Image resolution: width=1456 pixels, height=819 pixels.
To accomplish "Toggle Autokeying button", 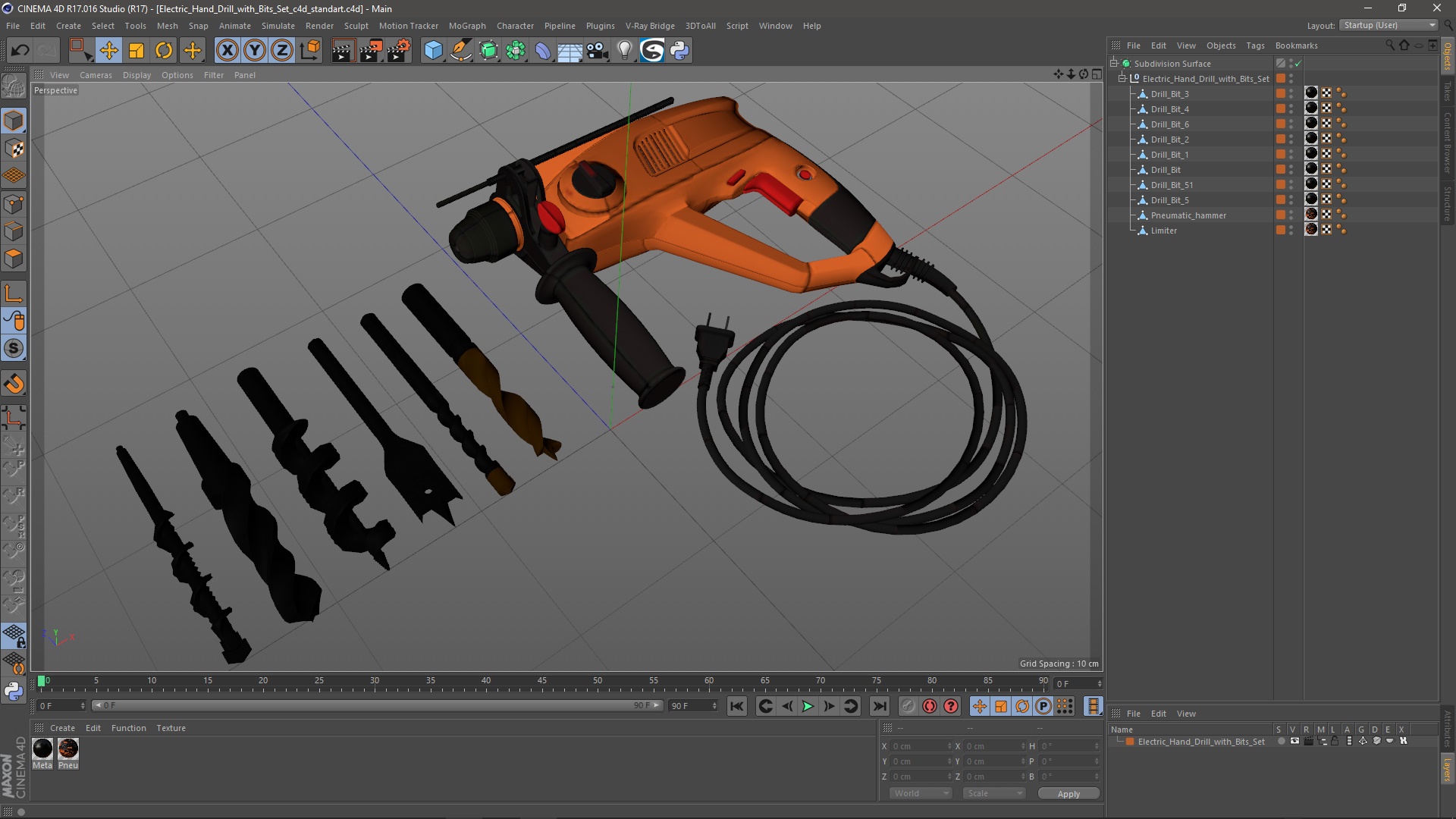I will pyautogui.click(x=930, y=706).
